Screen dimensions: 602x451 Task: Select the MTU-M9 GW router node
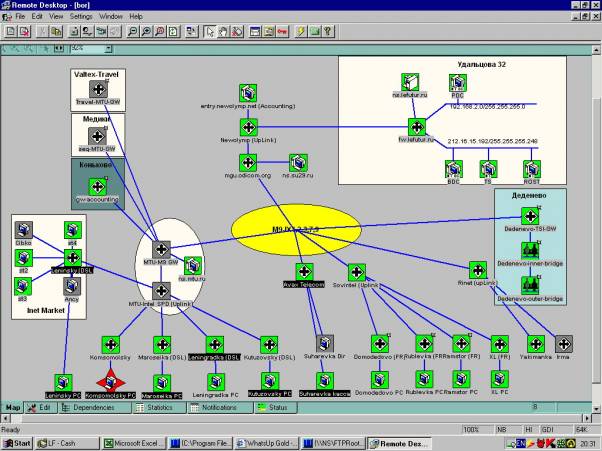[x=161, y=249]
